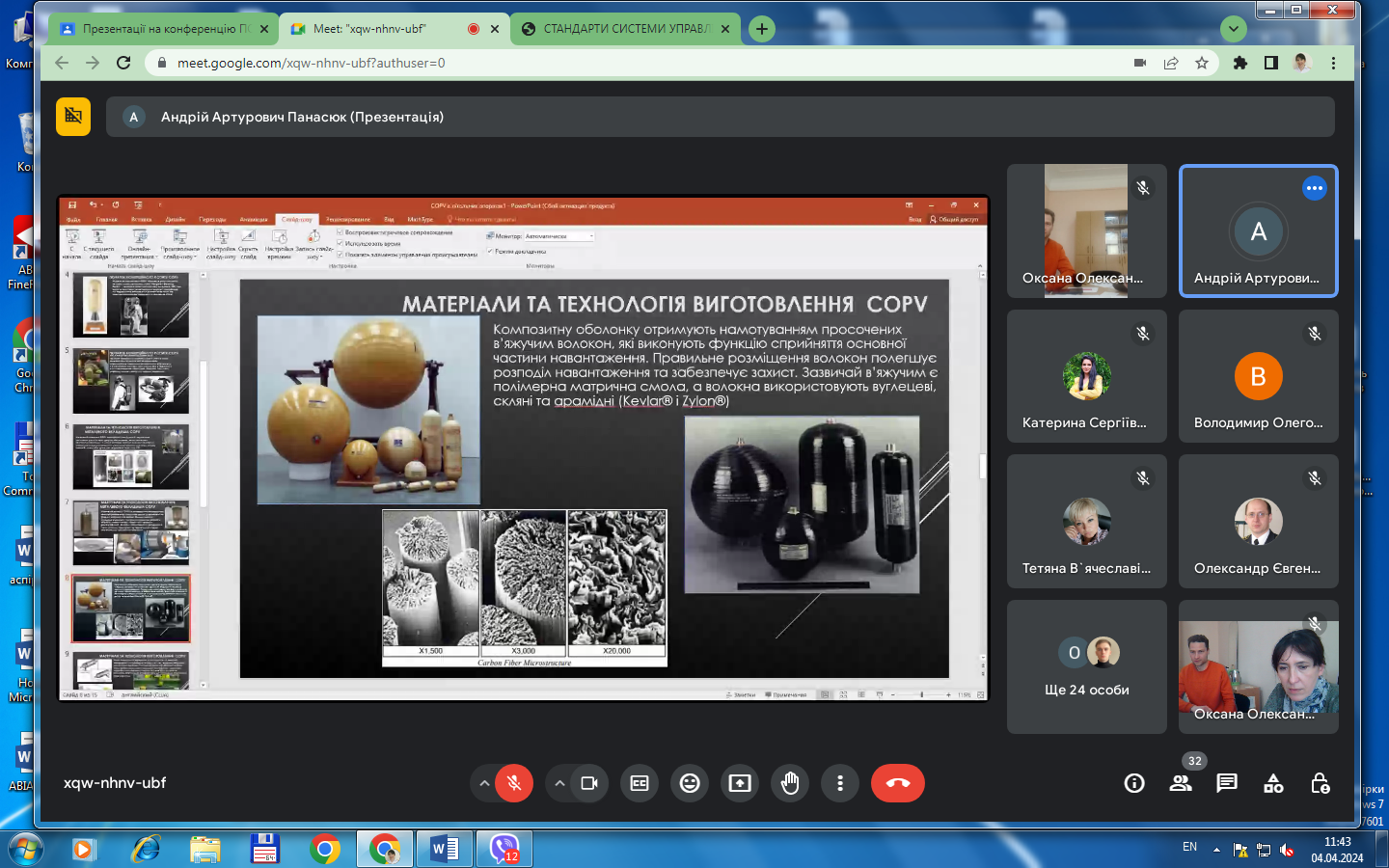This screenshot has height=868, width=1389.
Task: Expand camera video settings arrow
Action: coord(559,783)
